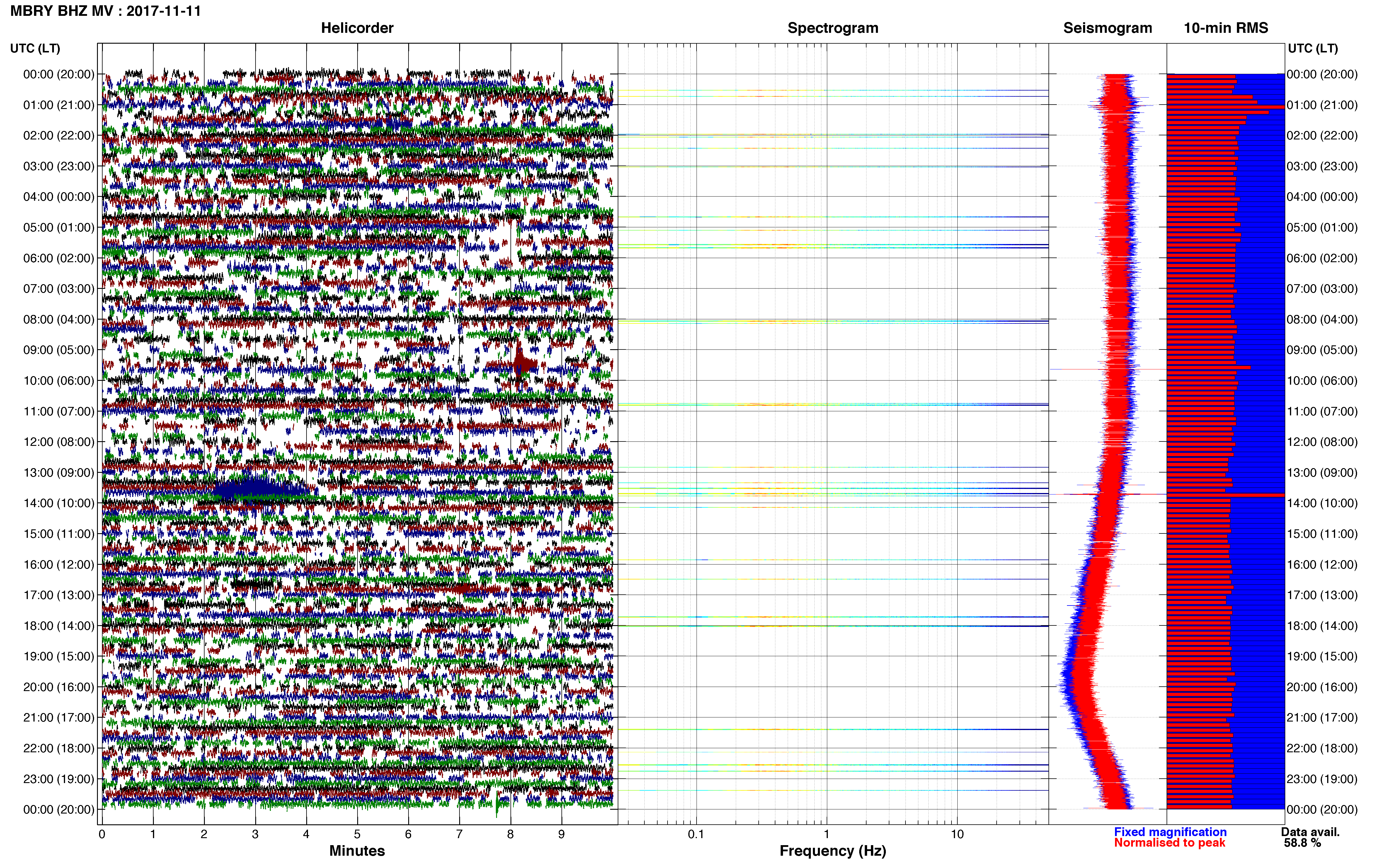Click the '58.8 %' data availability value
This screenshot has height=868, width=1389.
1302,843
